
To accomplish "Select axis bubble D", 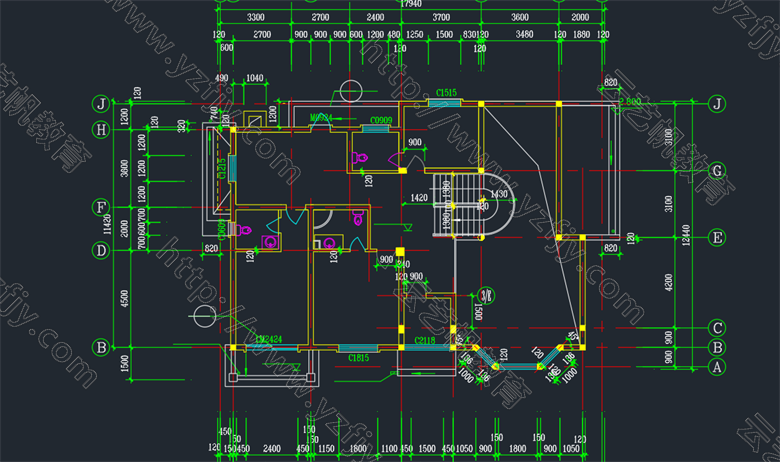I will 101,250.
